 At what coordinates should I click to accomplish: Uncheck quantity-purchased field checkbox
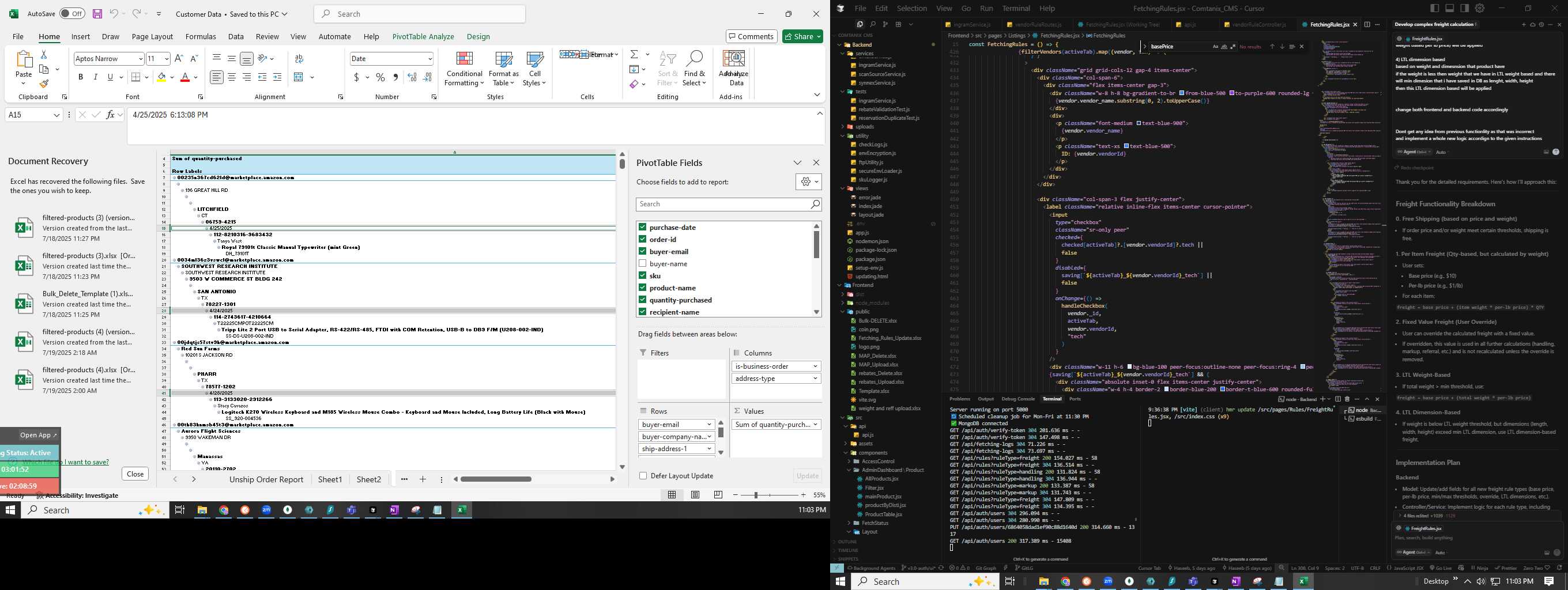point(642,300)
